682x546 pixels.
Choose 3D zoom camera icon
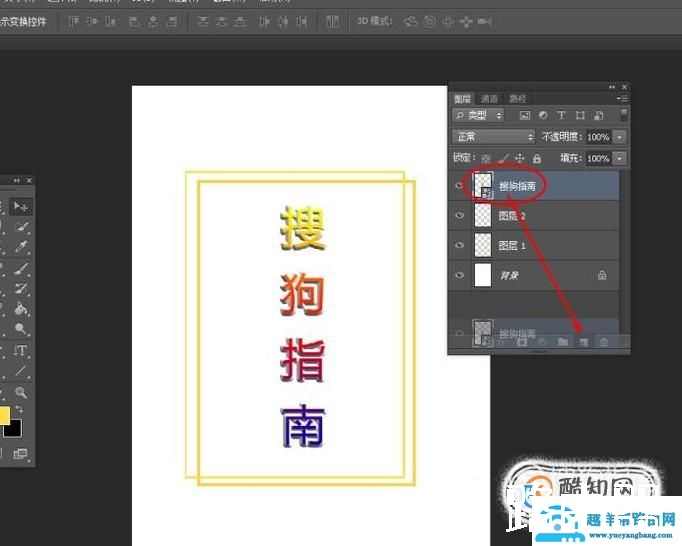[x=485, y=21]
